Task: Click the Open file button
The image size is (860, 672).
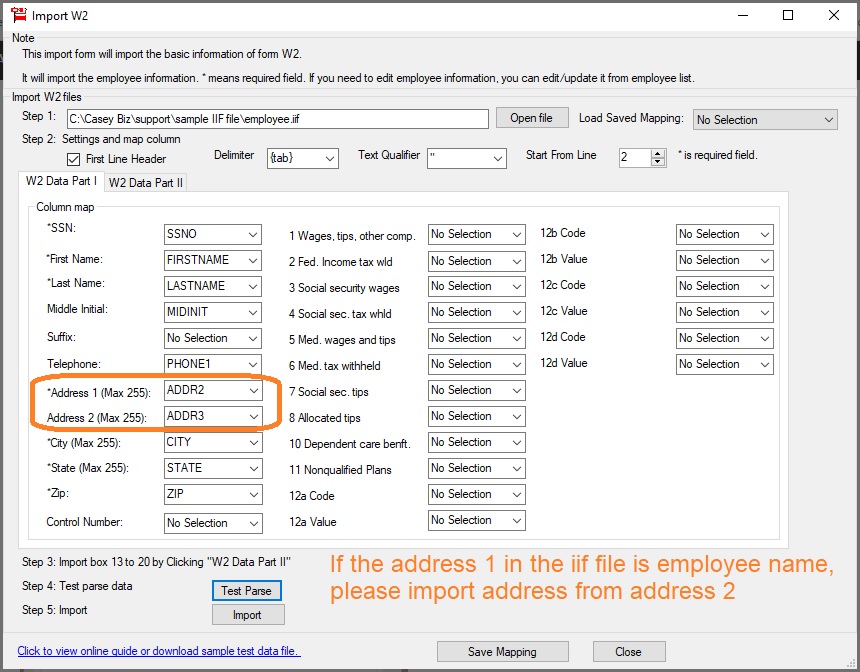Action: click(531, 118)
